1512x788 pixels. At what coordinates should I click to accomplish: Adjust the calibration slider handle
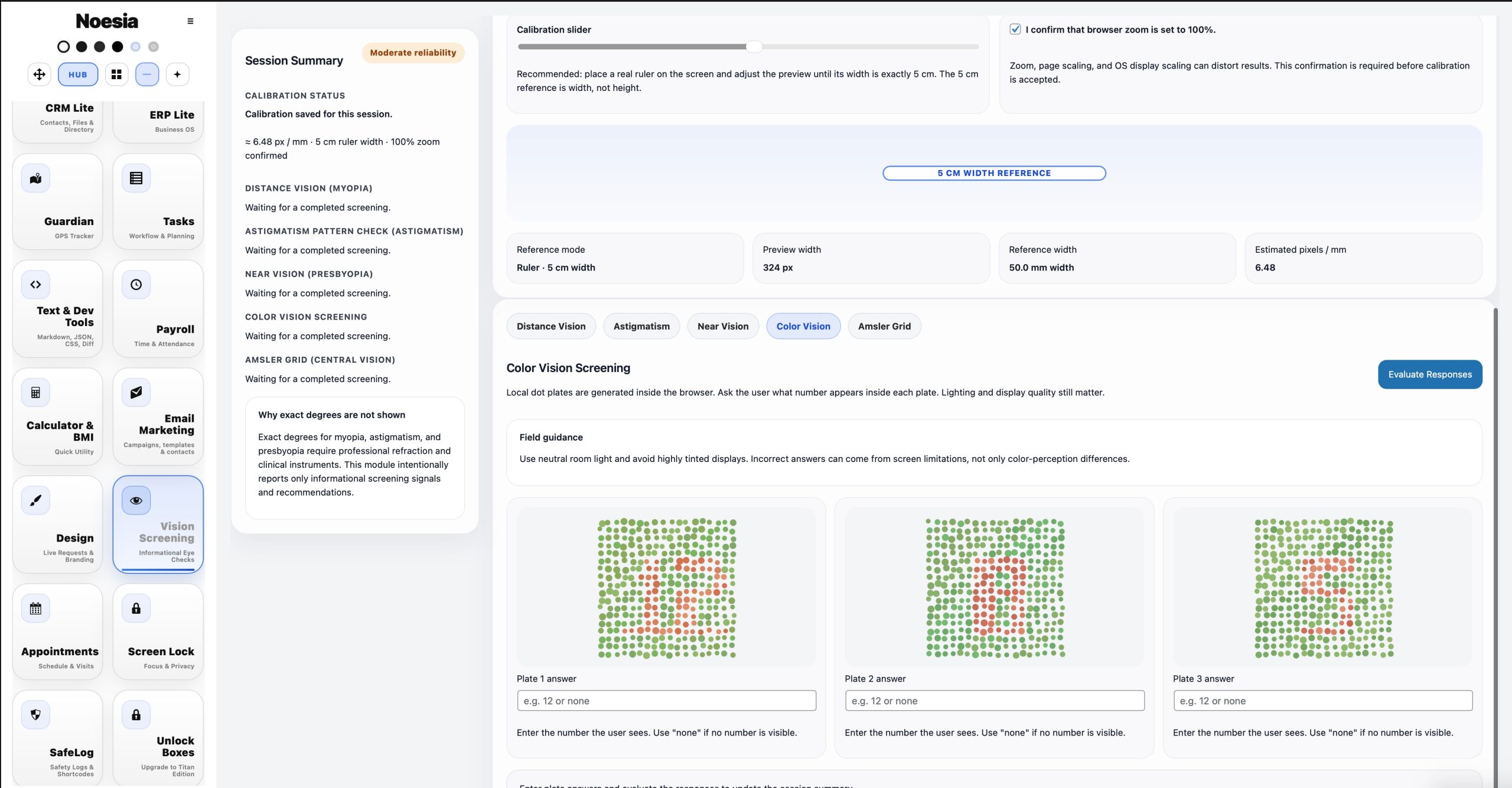click(x=754, y=47)
